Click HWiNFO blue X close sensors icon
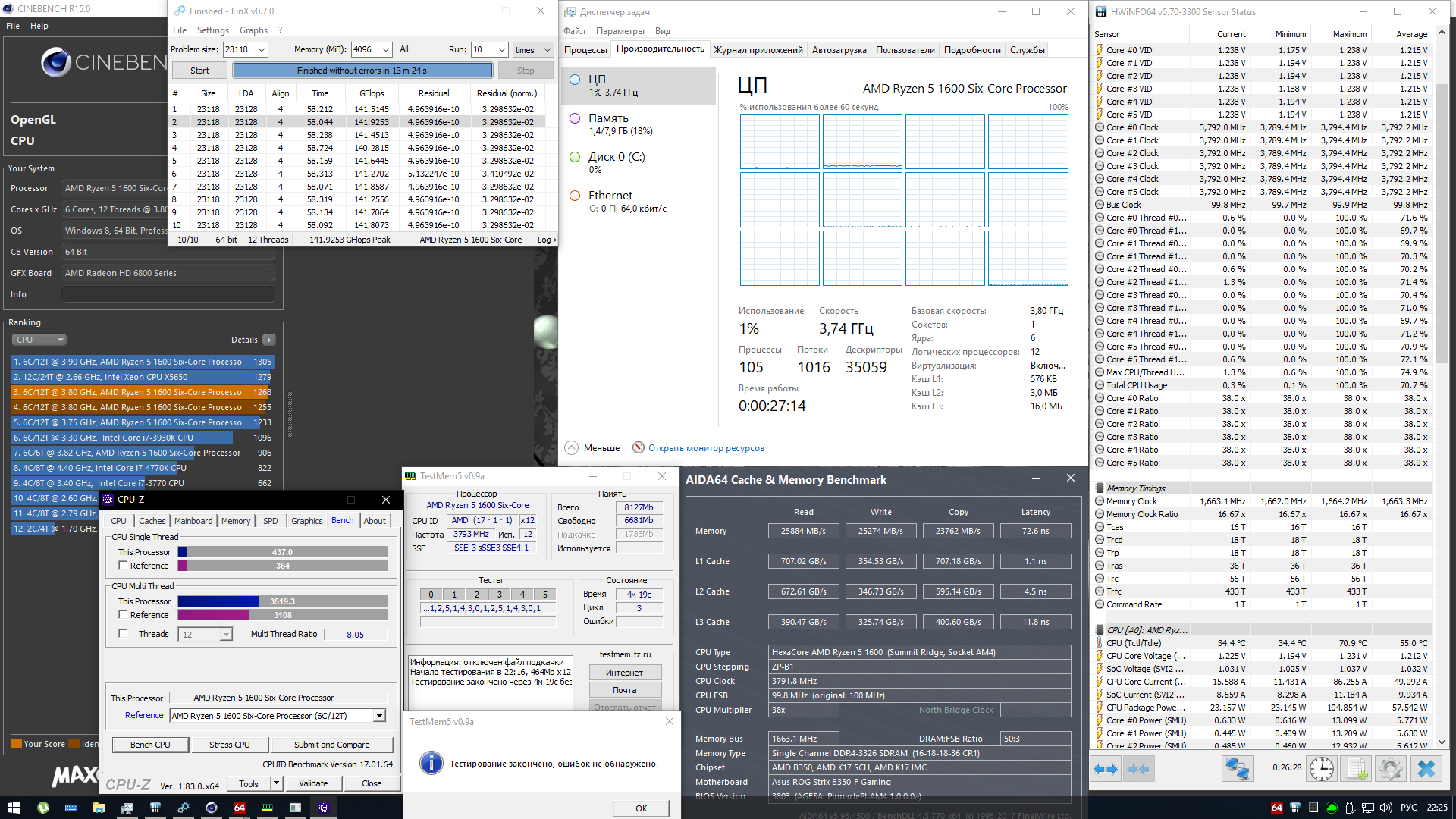Viewport: 1456px width, 819px height. (1426, 769)
